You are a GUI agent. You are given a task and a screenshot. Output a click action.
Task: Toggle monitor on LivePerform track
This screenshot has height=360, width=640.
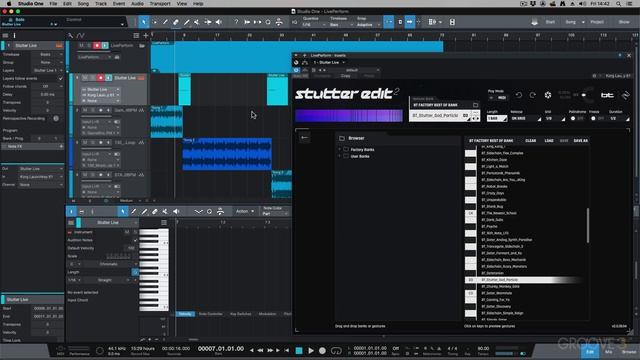point(105,45)
